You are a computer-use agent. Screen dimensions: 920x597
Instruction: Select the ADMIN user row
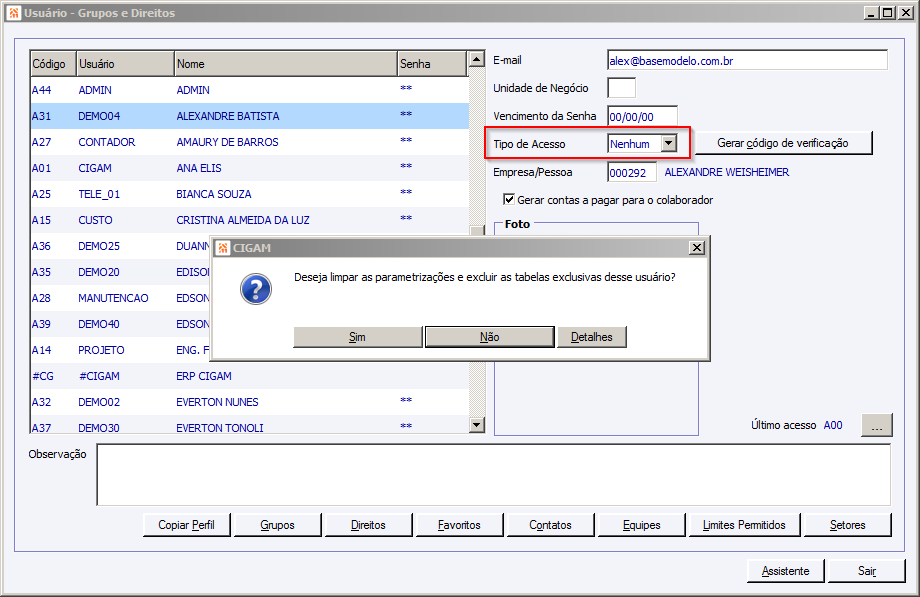point(250,90)
